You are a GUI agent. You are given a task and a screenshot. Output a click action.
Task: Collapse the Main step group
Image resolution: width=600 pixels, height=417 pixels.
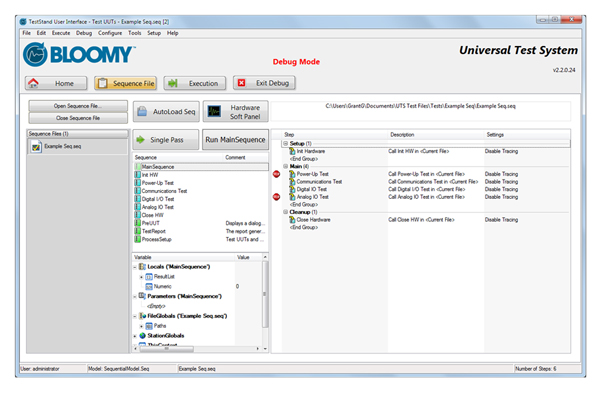pyautogui.click(x=285, y=166)
